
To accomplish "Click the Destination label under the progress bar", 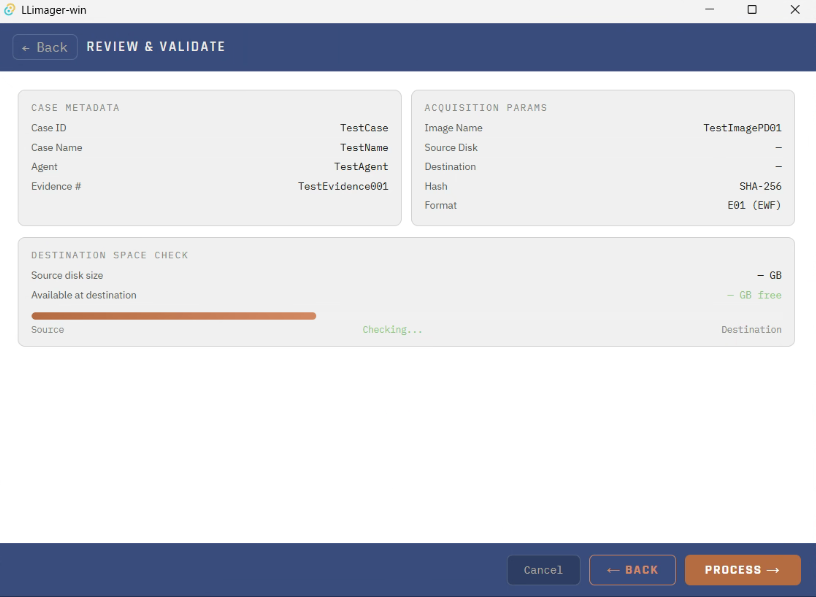I will (751, 330).
